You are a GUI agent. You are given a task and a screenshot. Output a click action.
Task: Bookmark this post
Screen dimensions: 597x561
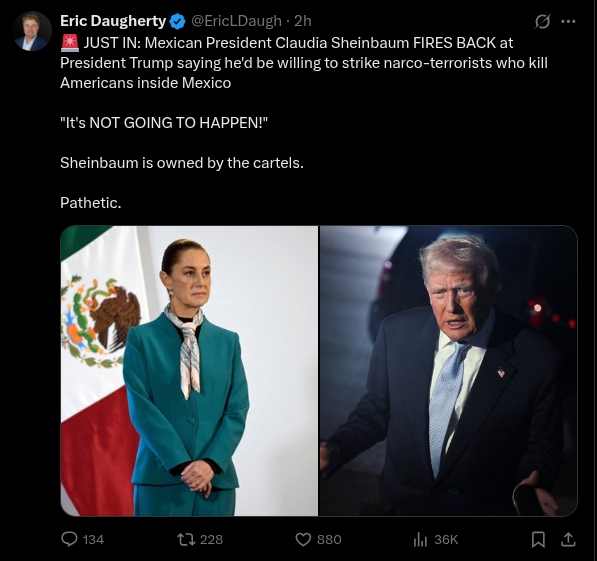[538, 539]
